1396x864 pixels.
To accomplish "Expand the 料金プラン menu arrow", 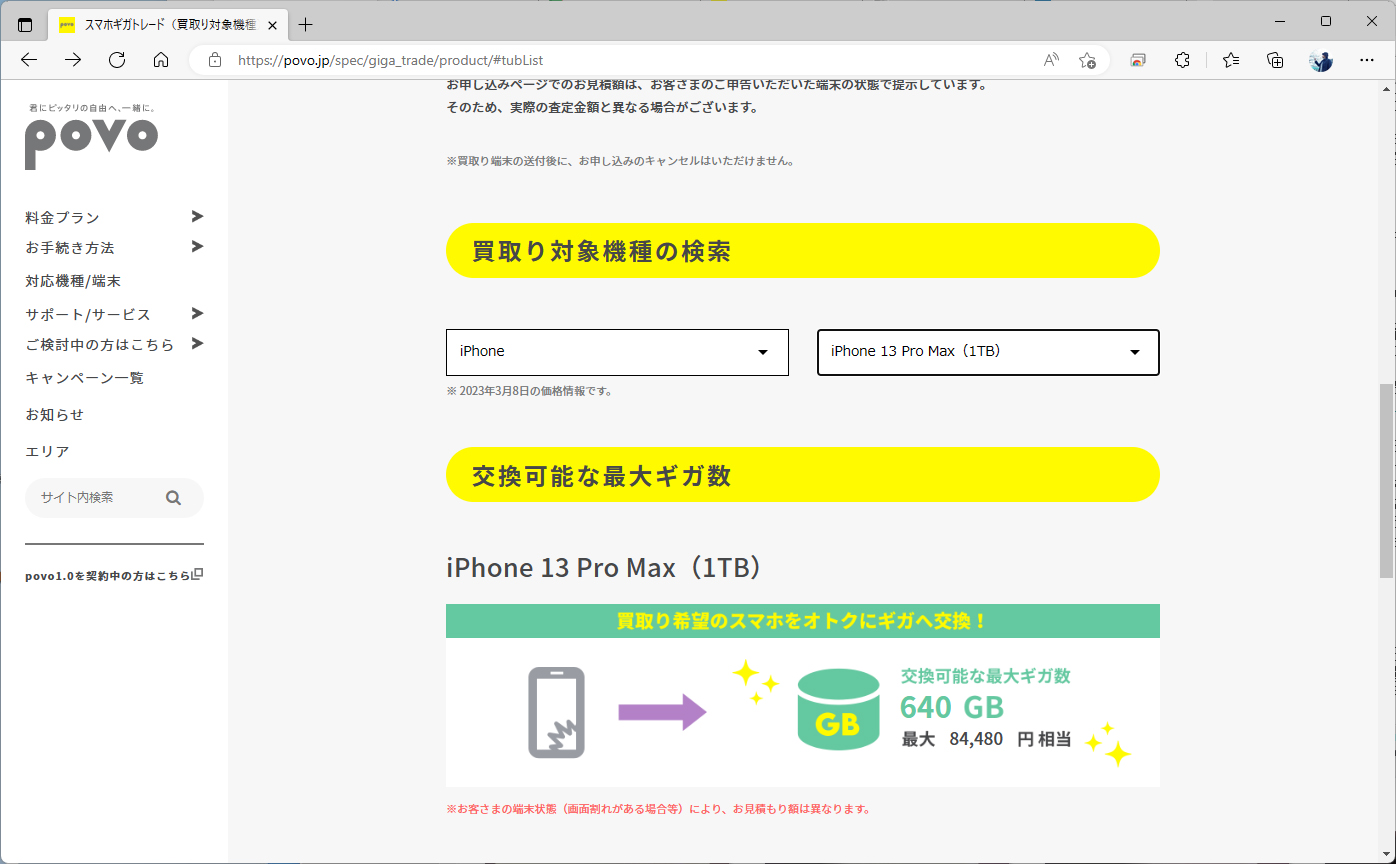I will point(197,216).
